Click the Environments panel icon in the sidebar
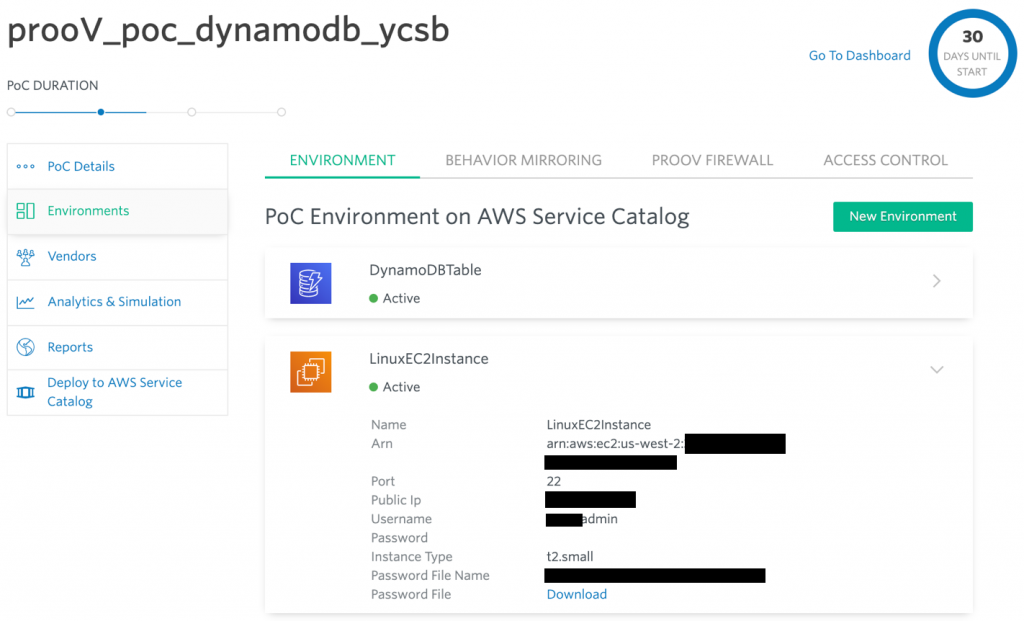This screenshot has width=1024, height=621. (25, 211)
